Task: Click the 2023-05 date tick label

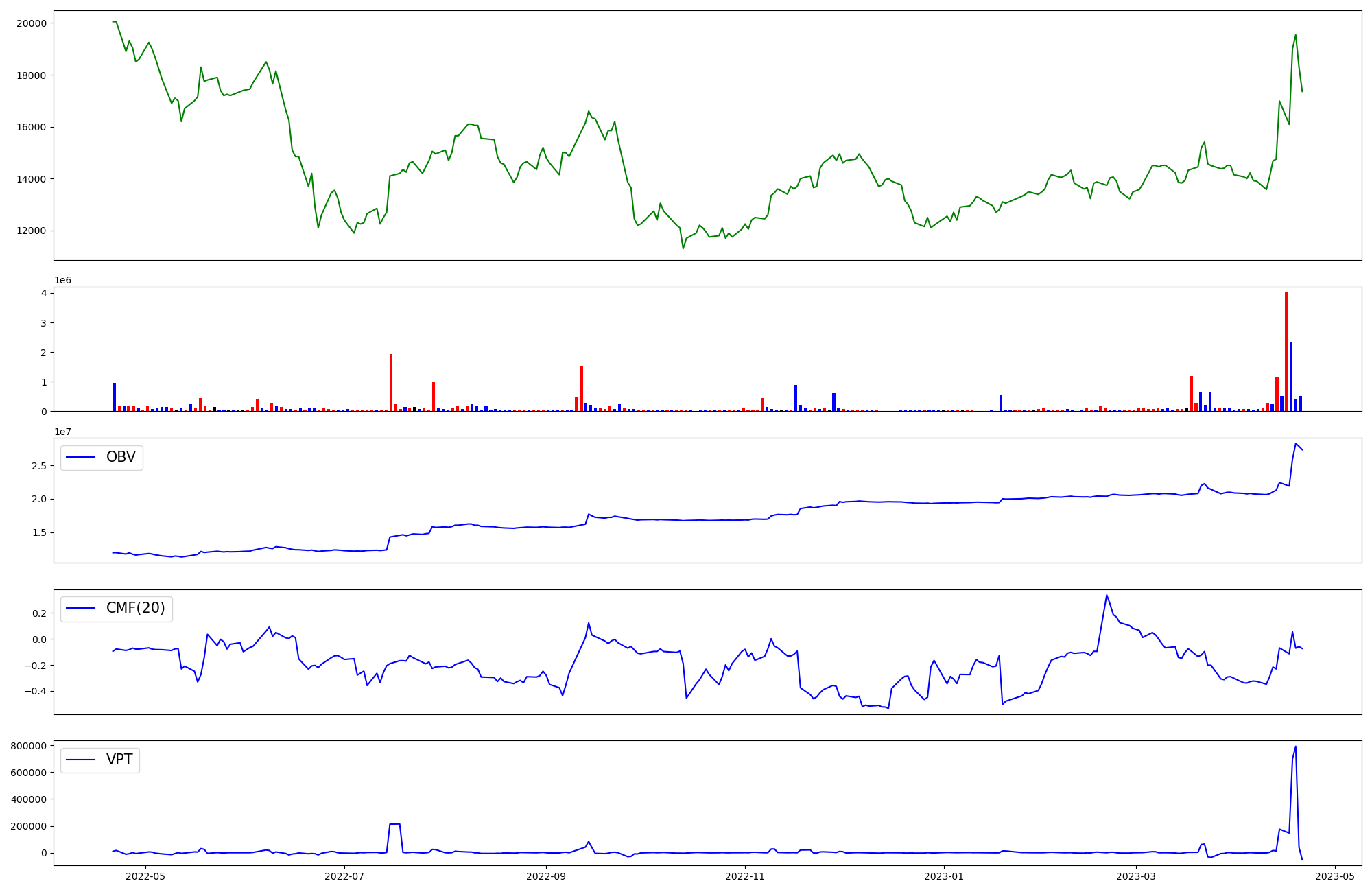Action: click(x=1335, y=876)
